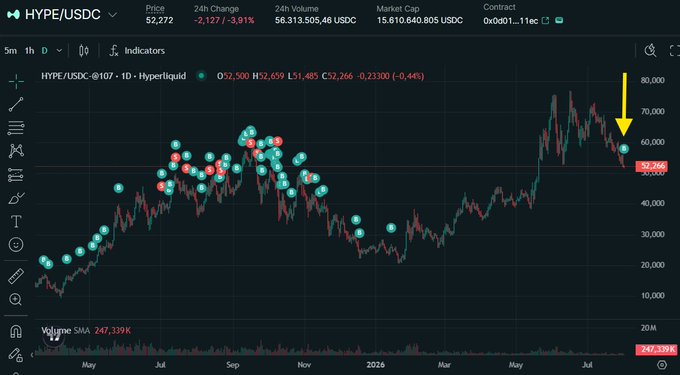Click the Hyperliquid logo icon

point(13,15)
